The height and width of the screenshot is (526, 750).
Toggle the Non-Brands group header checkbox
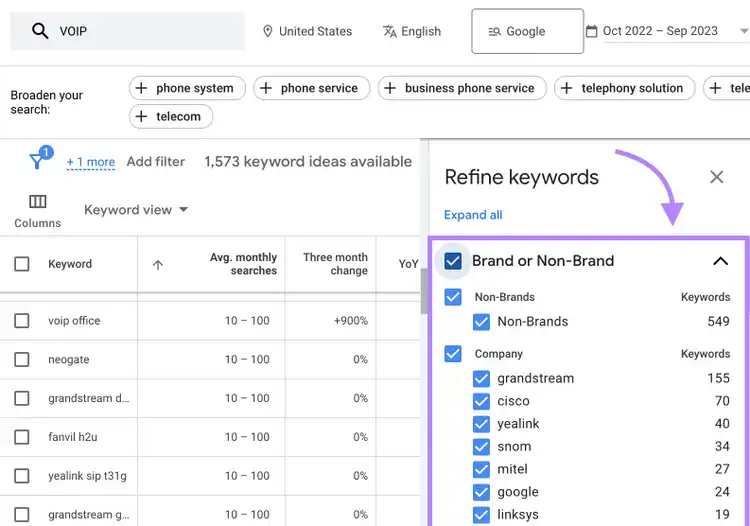tap(453, 297)
